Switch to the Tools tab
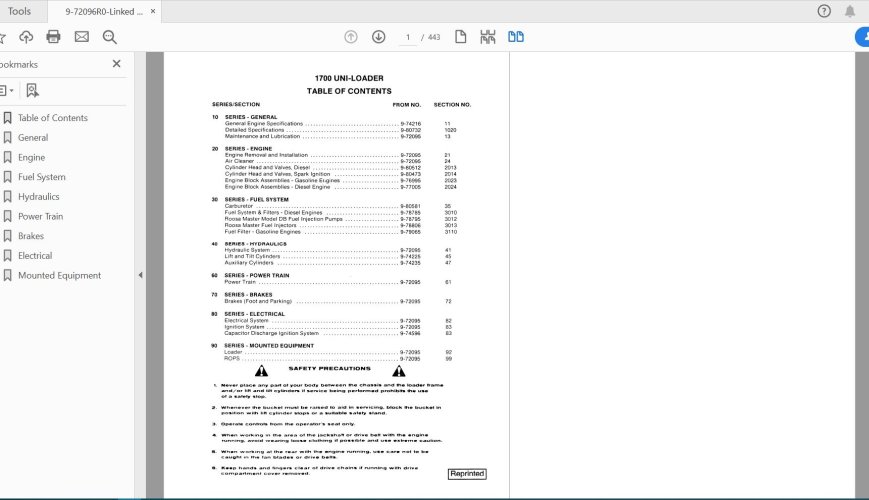This screenshot has width=869, height=500. pos(18,11)
